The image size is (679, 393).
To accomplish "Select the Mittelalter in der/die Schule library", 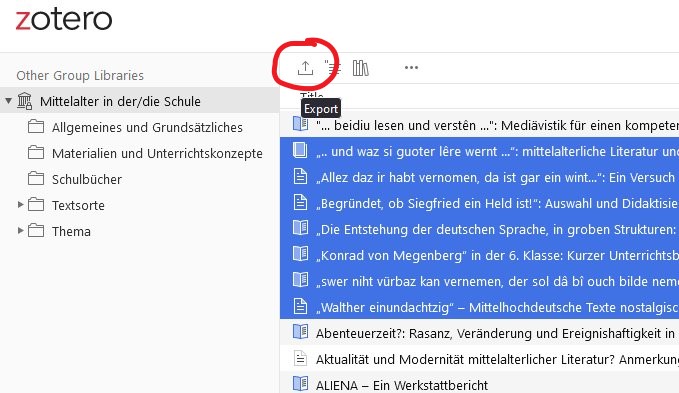I will click(x=139, y=101).
